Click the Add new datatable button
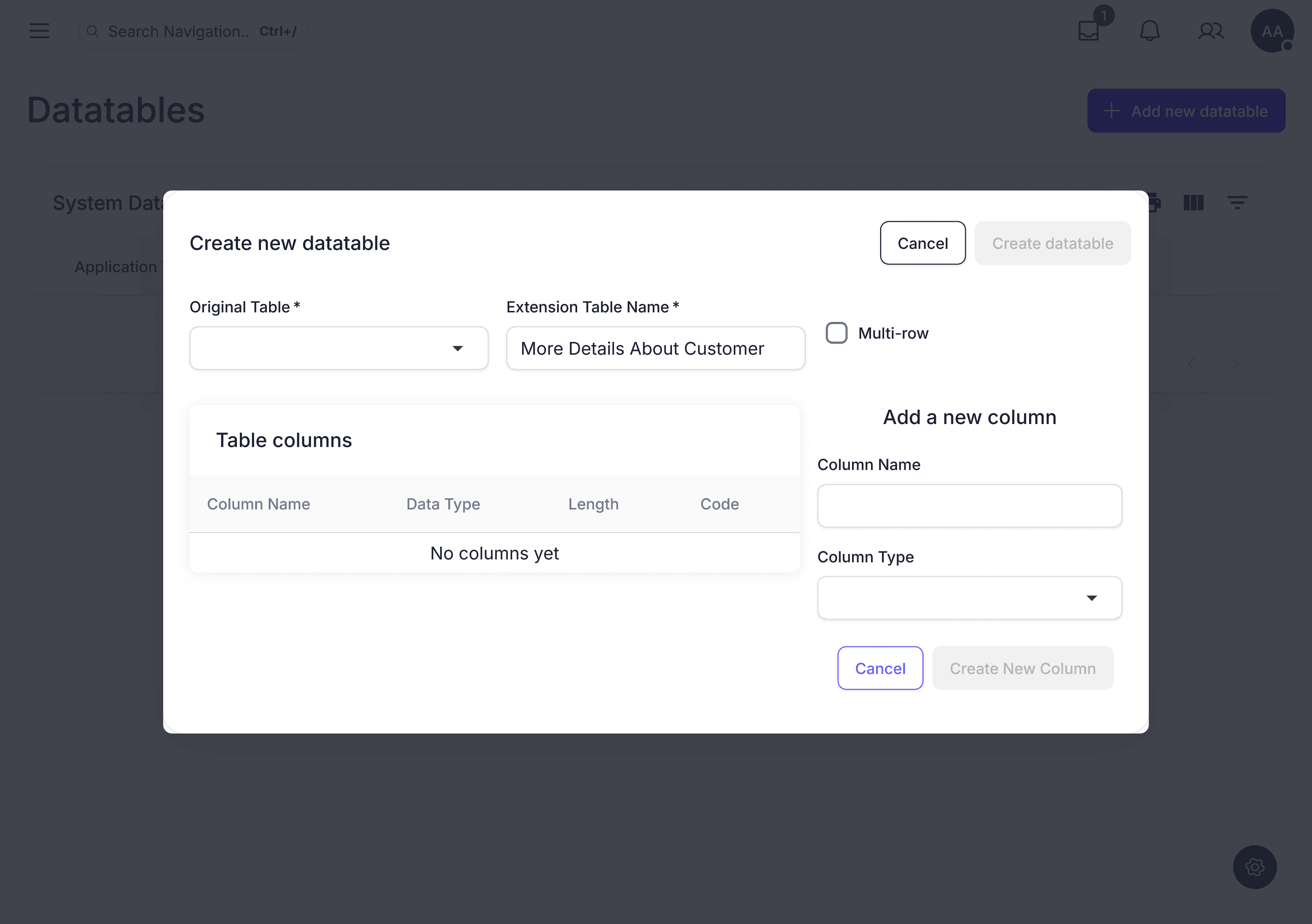 (x=1186, y=111)
